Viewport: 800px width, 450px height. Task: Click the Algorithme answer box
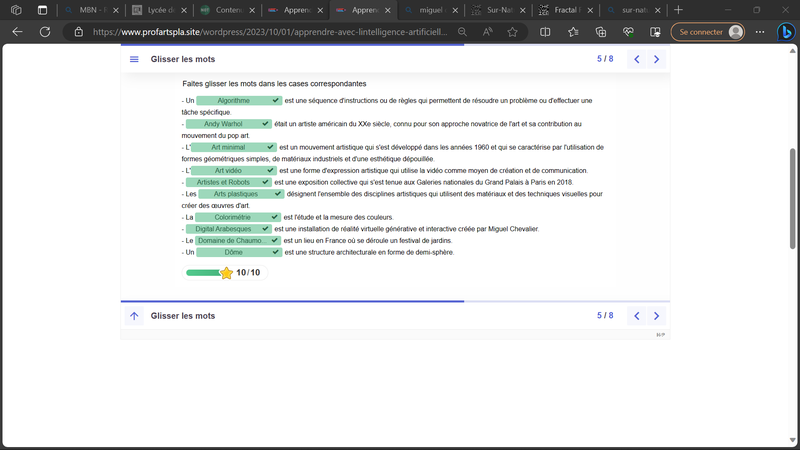233,101
